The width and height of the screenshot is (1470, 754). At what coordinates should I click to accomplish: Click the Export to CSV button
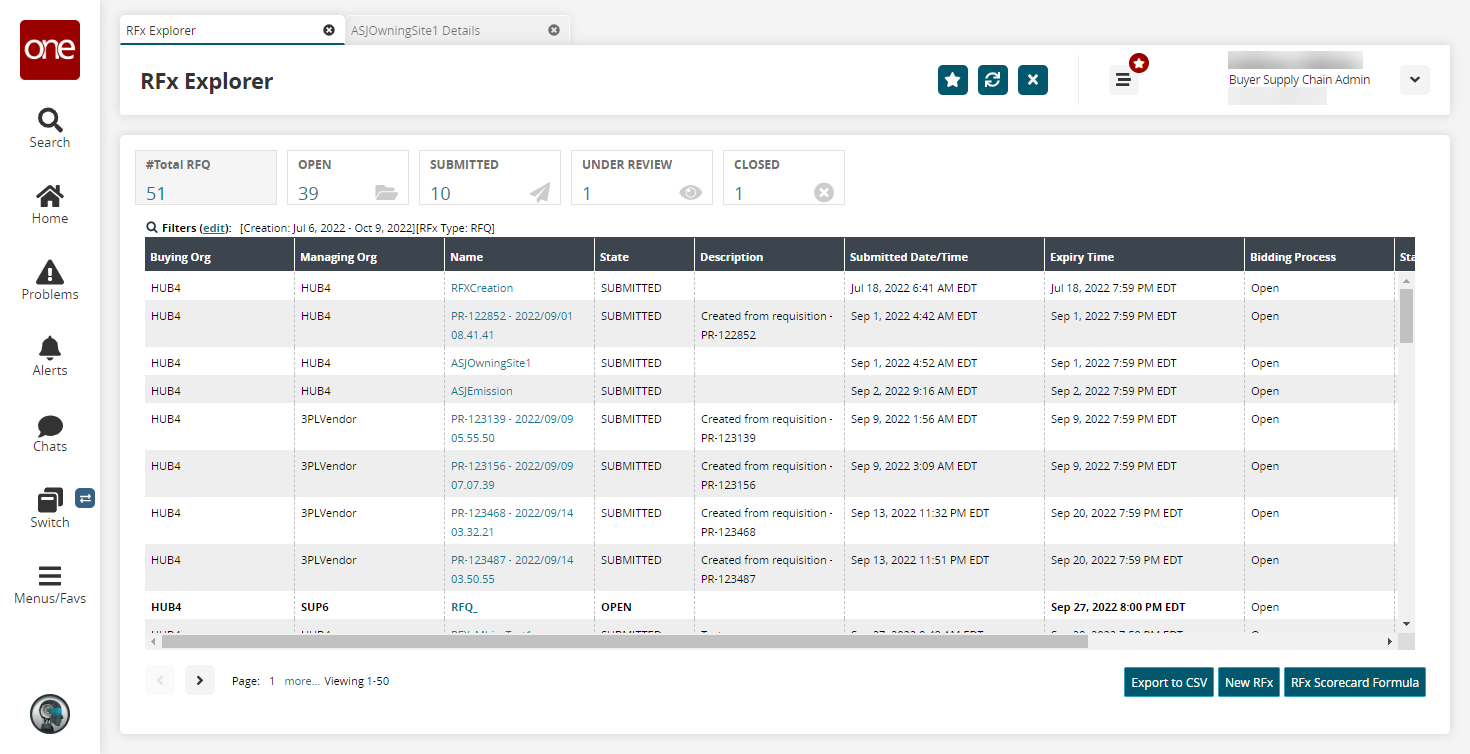[x=1168, y=682]
